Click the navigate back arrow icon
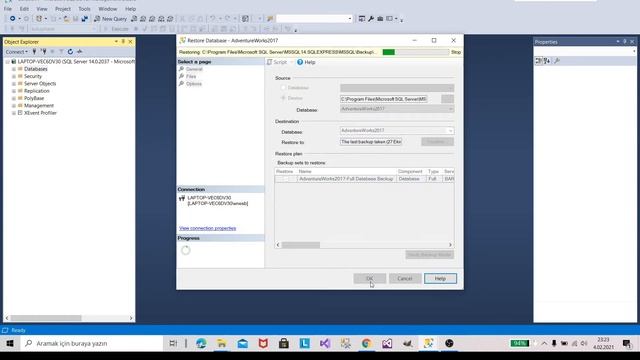Screen dimensions: 640x360 [x=12, y=19]
